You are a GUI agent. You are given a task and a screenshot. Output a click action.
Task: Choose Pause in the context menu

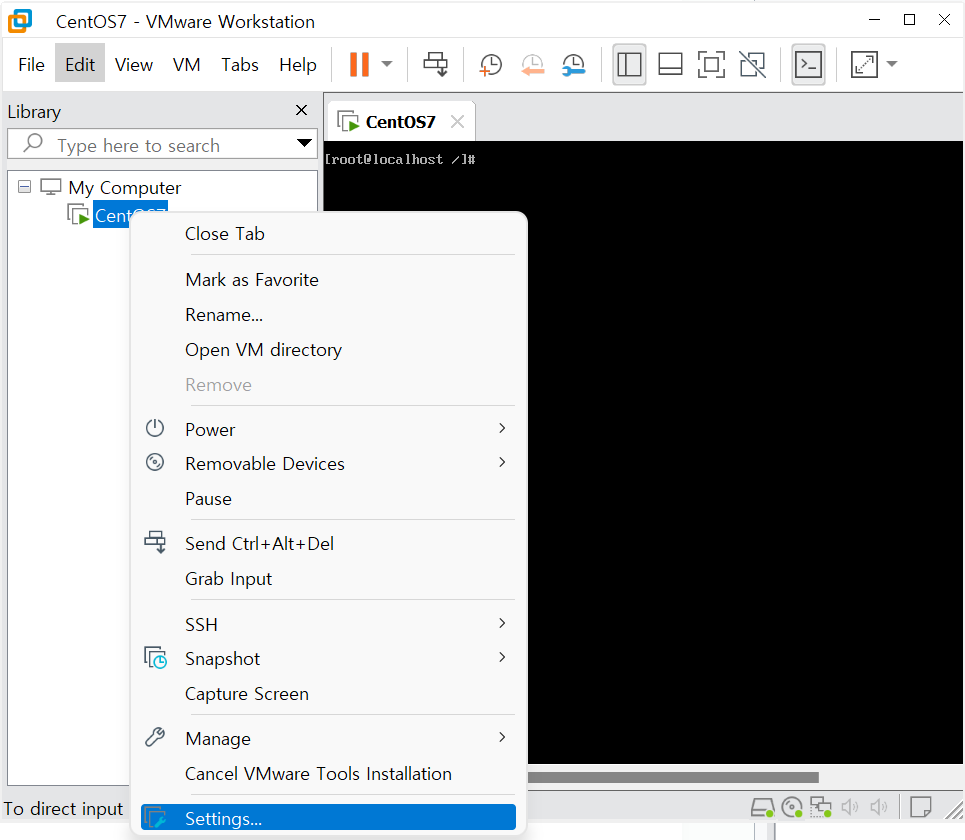click(328, 498)
